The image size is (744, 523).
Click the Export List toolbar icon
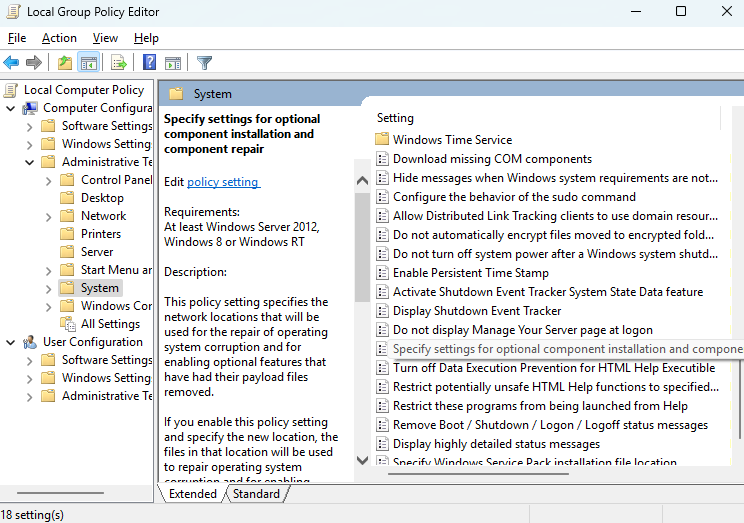[x=119, y=62]
